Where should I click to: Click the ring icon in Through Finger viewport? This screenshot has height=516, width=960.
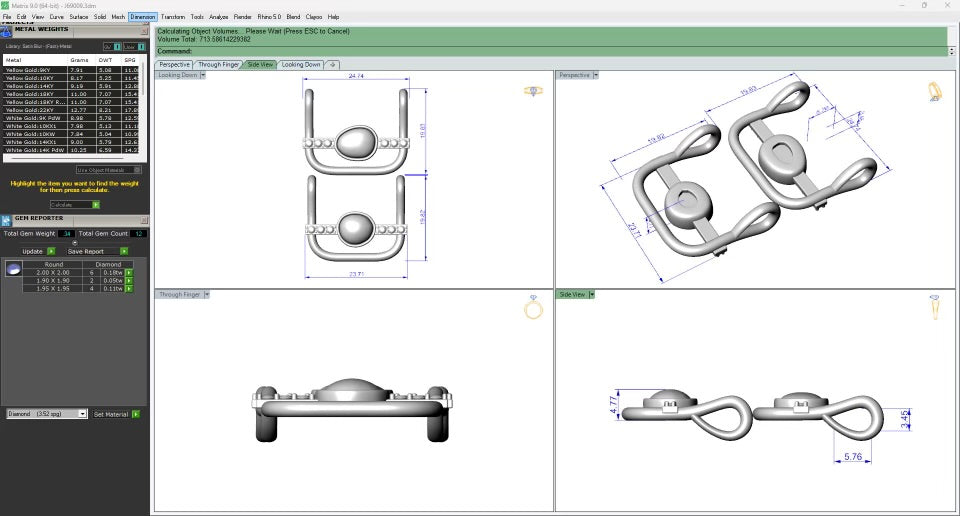tap(533, 309)
